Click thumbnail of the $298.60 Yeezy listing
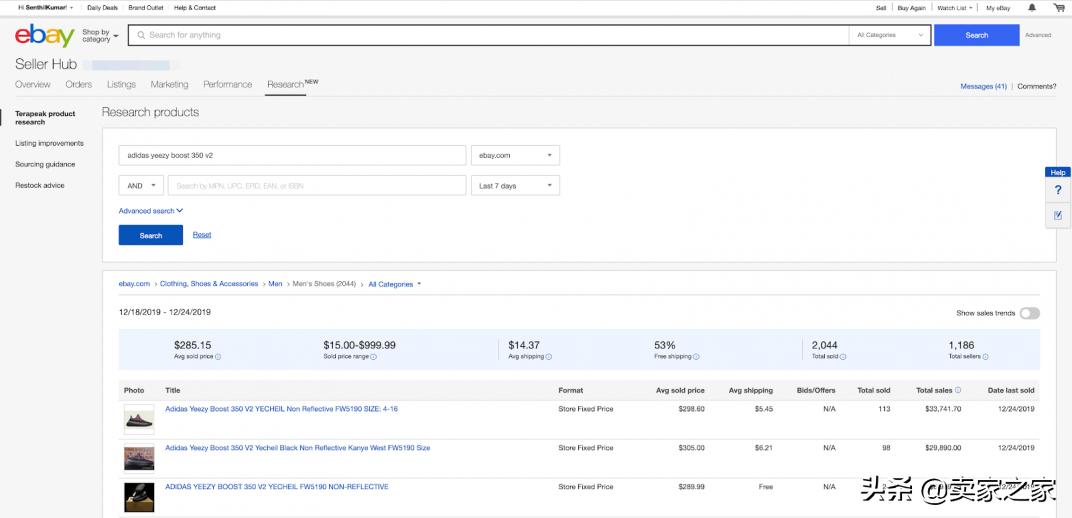1072x518 pixels. click(139, 420)
